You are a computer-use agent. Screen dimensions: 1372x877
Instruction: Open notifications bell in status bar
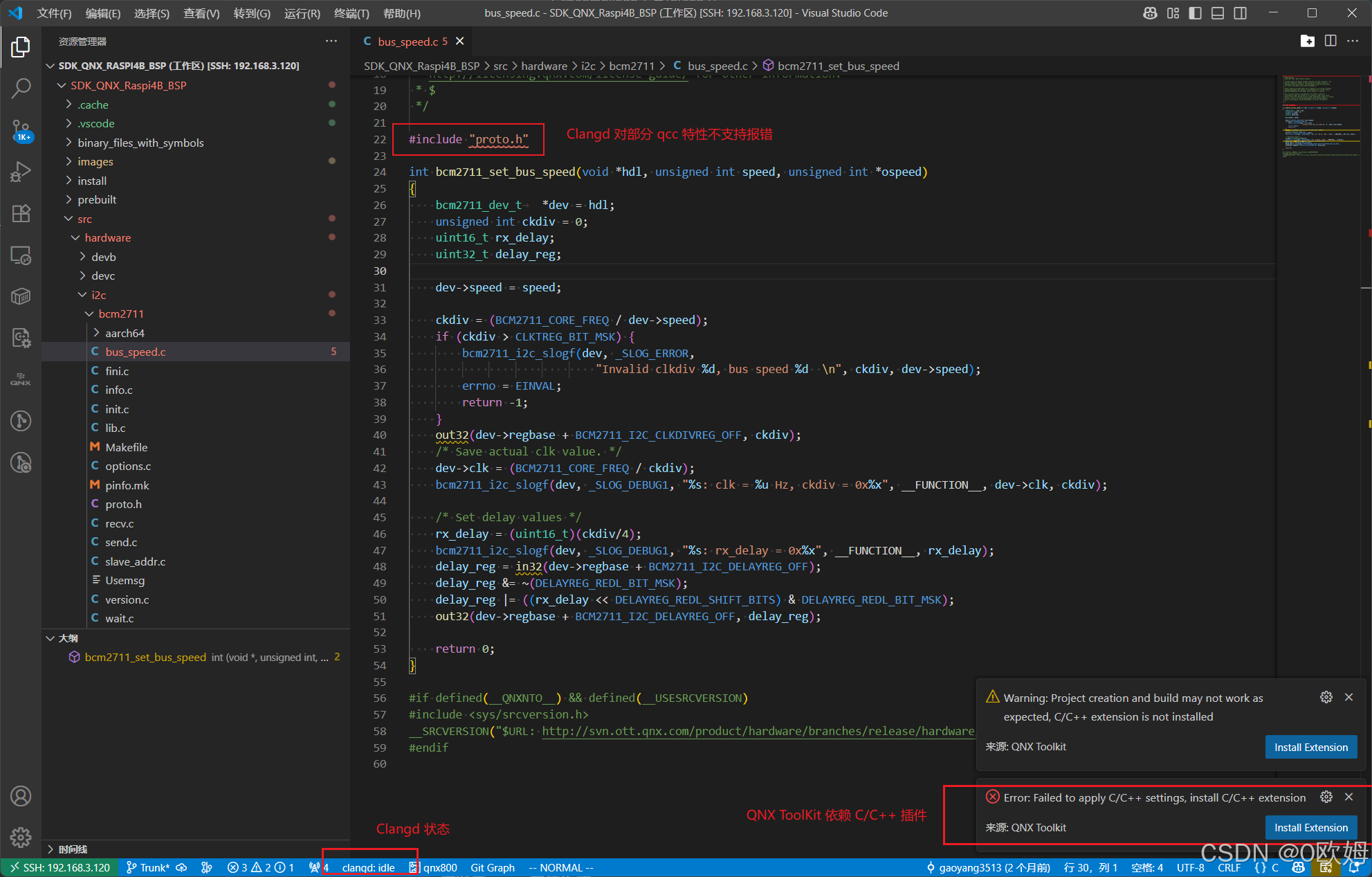click(x=1355, y=867)
